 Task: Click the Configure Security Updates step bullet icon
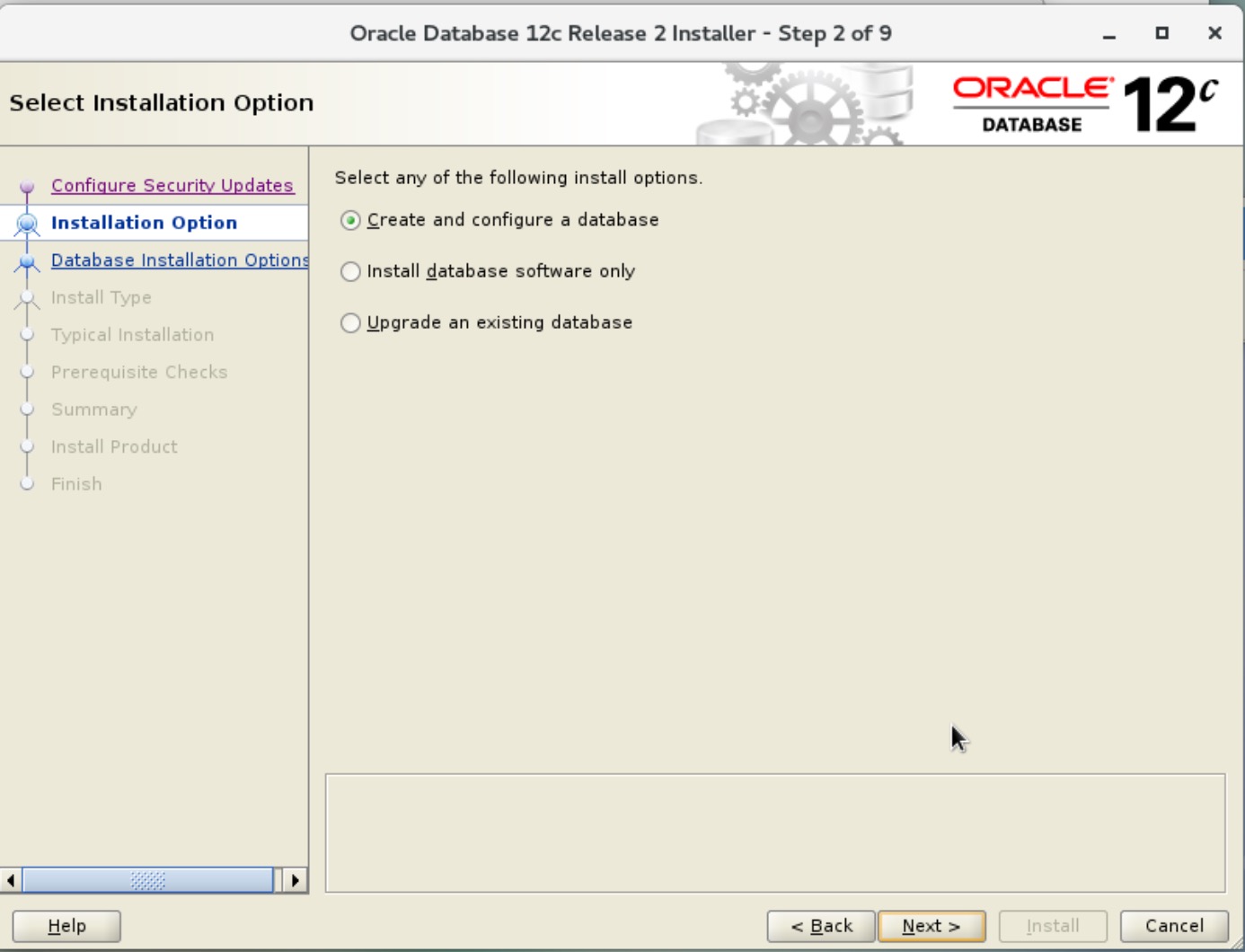click(x=27, y=187)
